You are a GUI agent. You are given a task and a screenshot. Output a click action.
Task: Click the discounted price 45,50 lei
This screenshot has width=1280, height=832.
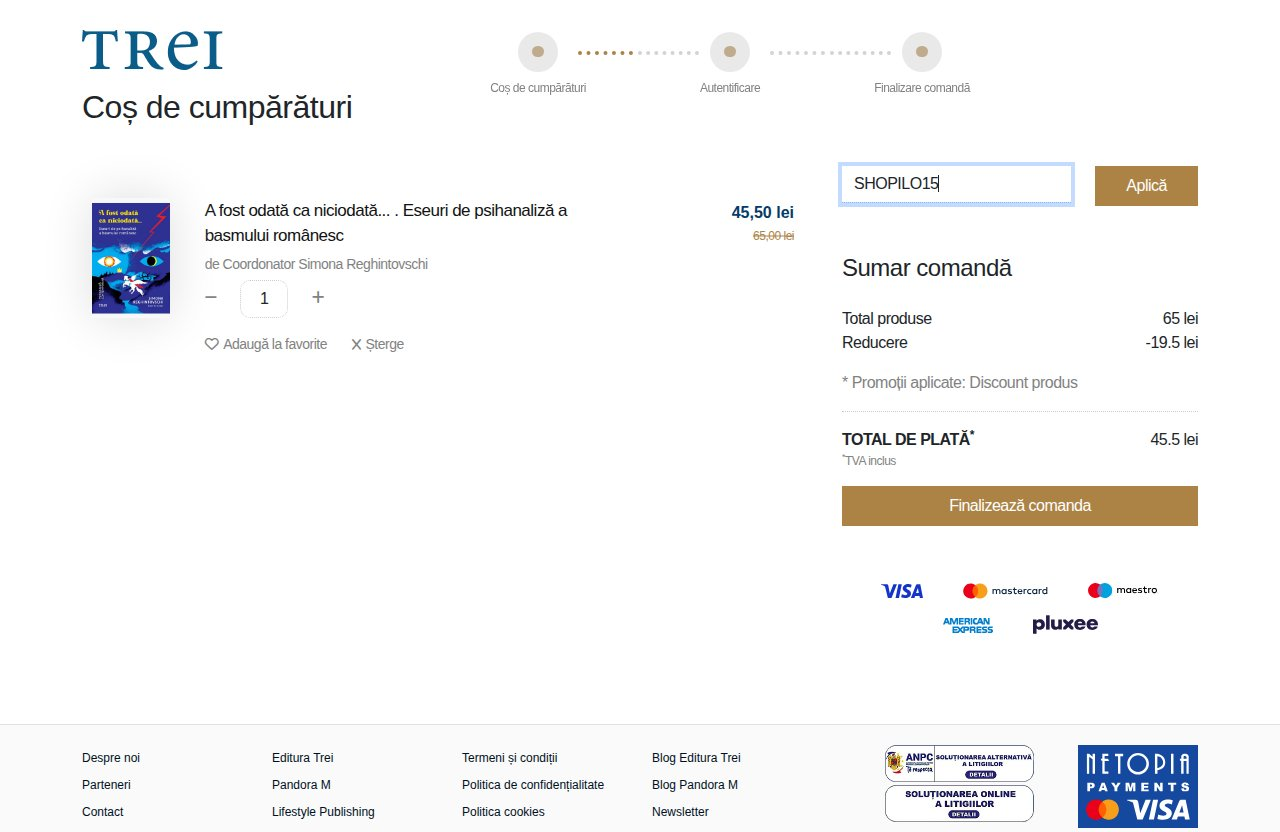click(x=763, y=212)
